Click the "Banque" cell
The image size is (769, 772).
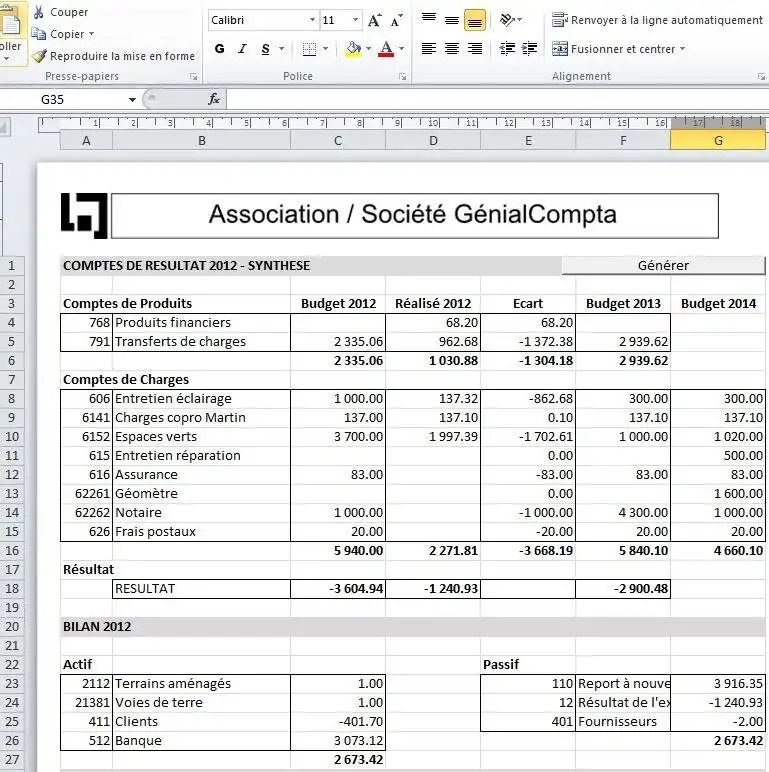click(201, 741)
